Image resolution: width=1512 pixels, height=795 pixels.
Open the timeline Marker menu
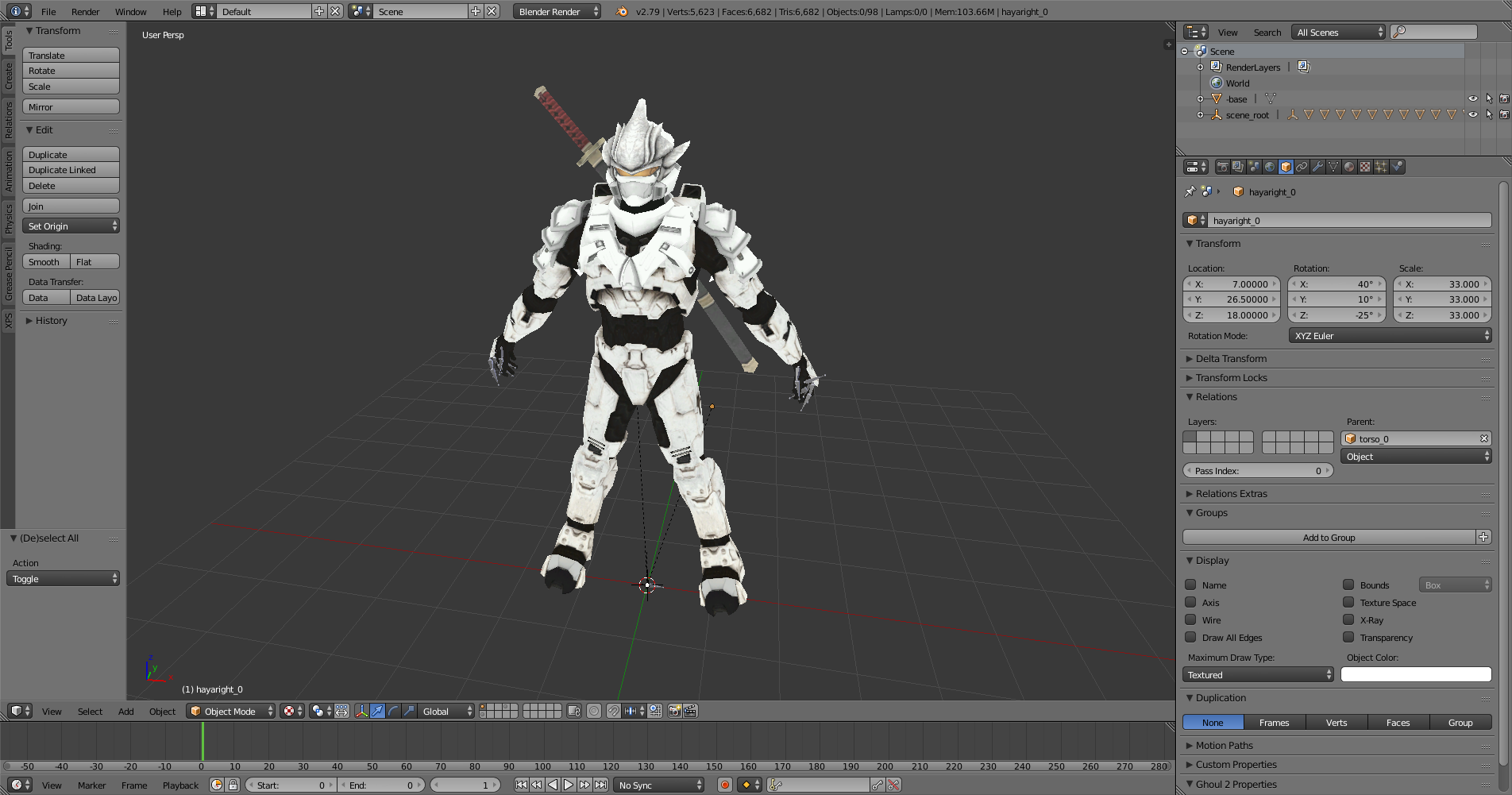tap(91, 785)
